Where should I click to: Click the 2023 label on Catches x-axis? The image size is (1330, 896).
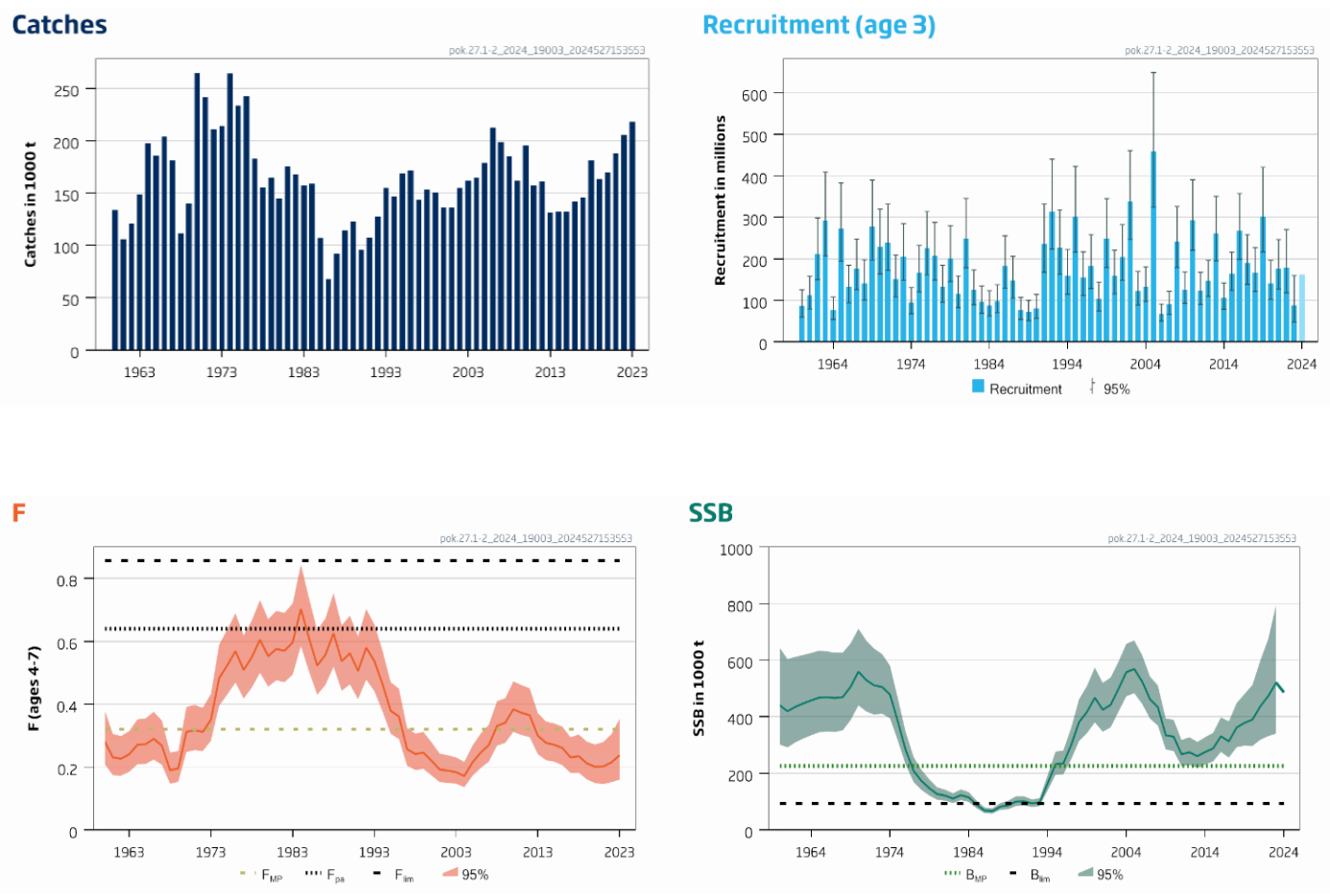[631, 372]
